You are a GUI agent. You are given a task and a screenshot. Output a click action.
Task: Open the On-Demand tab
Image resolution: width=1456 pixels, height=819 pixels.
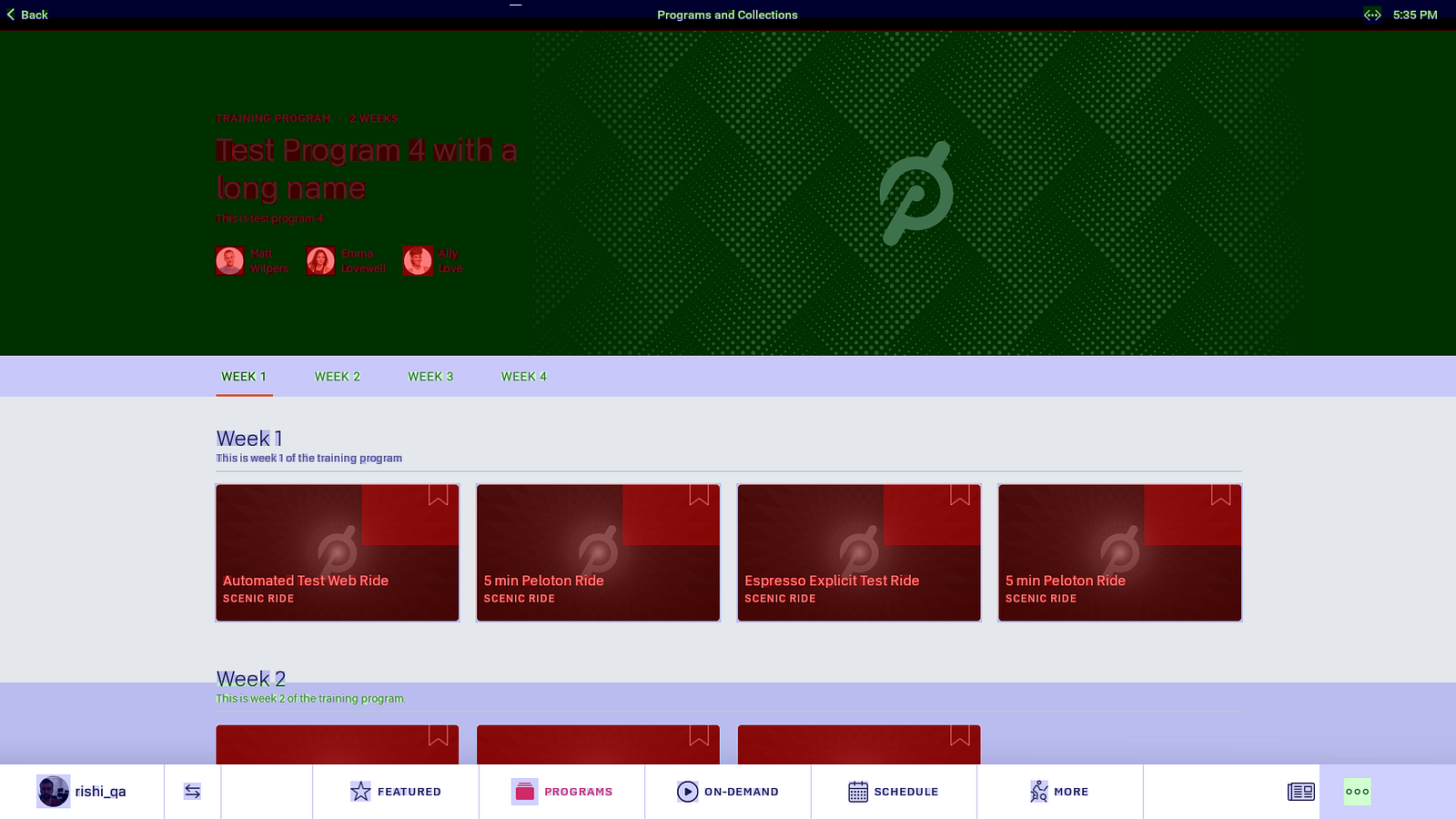point(728,792)
